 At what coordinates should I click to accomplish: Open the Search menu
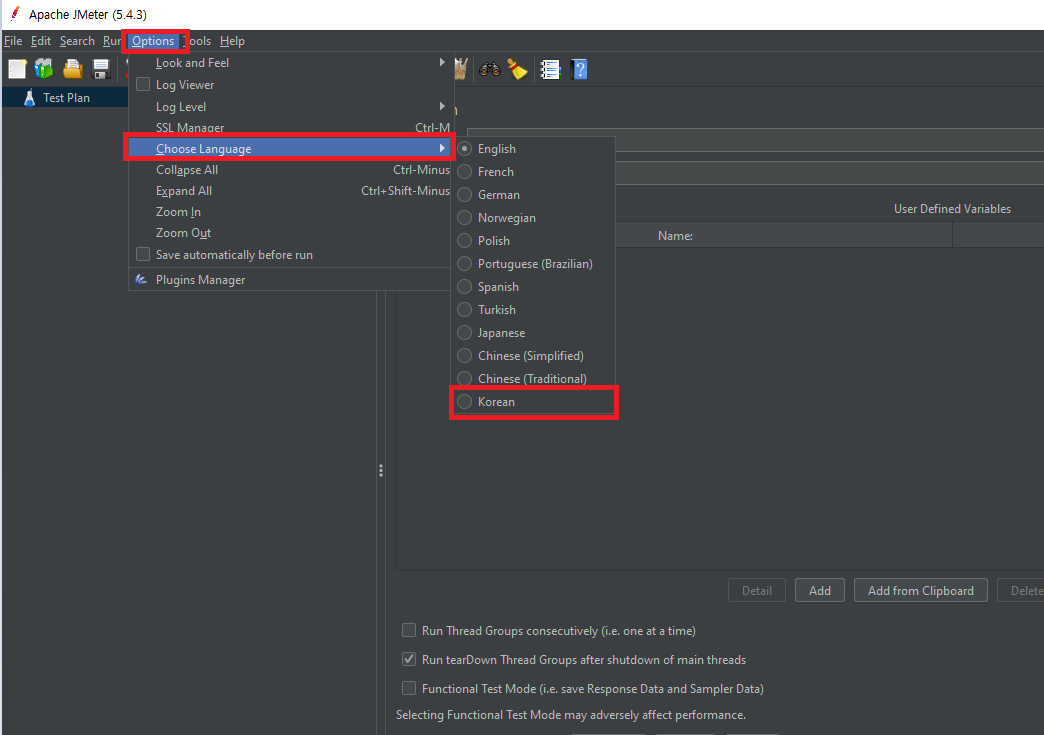pyautogui.click(x=77, y=41)
